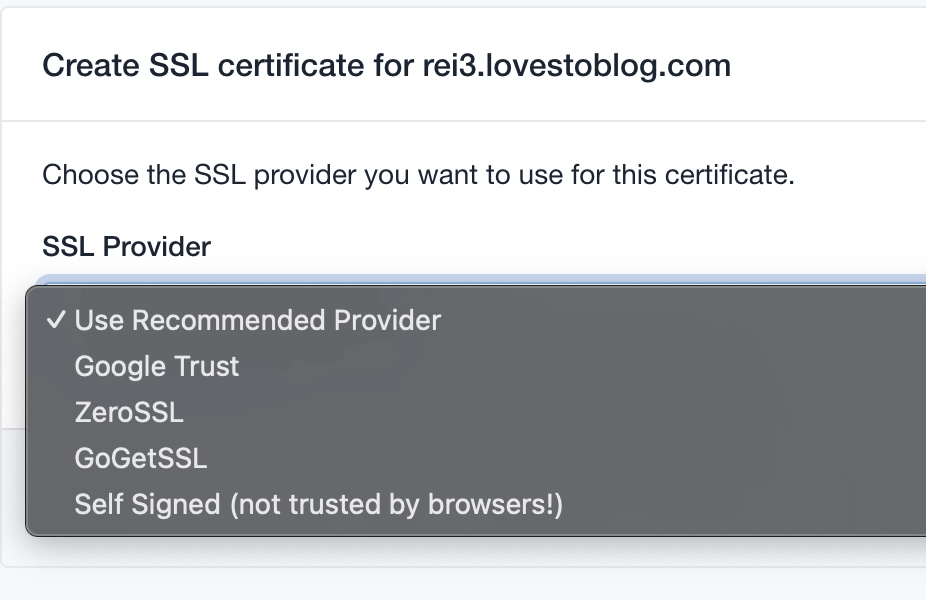Choose Google Trust from the provider list

coord(157,366)
